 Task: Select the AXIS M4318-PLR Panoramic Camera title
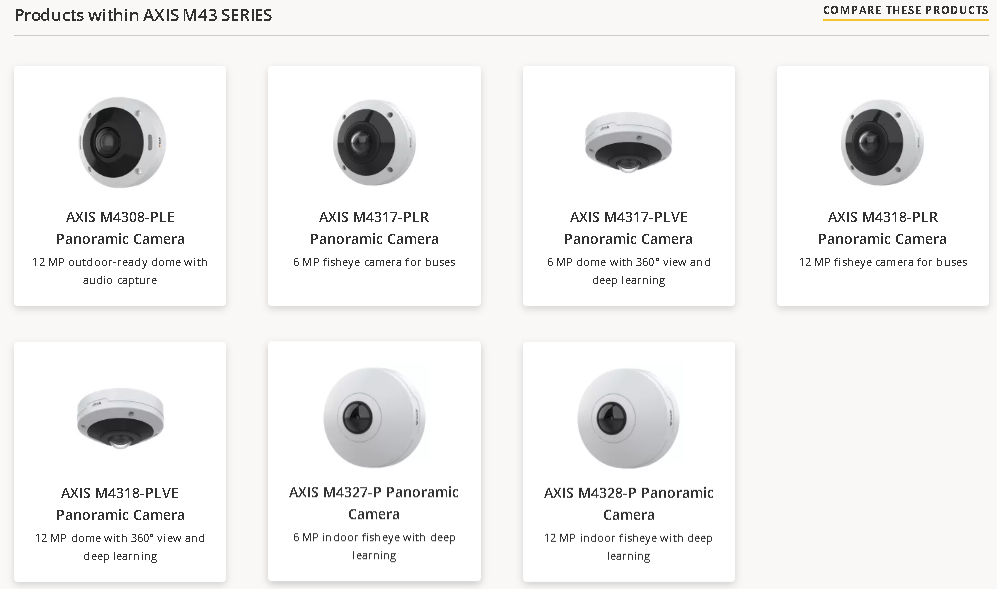coord(882,228)
